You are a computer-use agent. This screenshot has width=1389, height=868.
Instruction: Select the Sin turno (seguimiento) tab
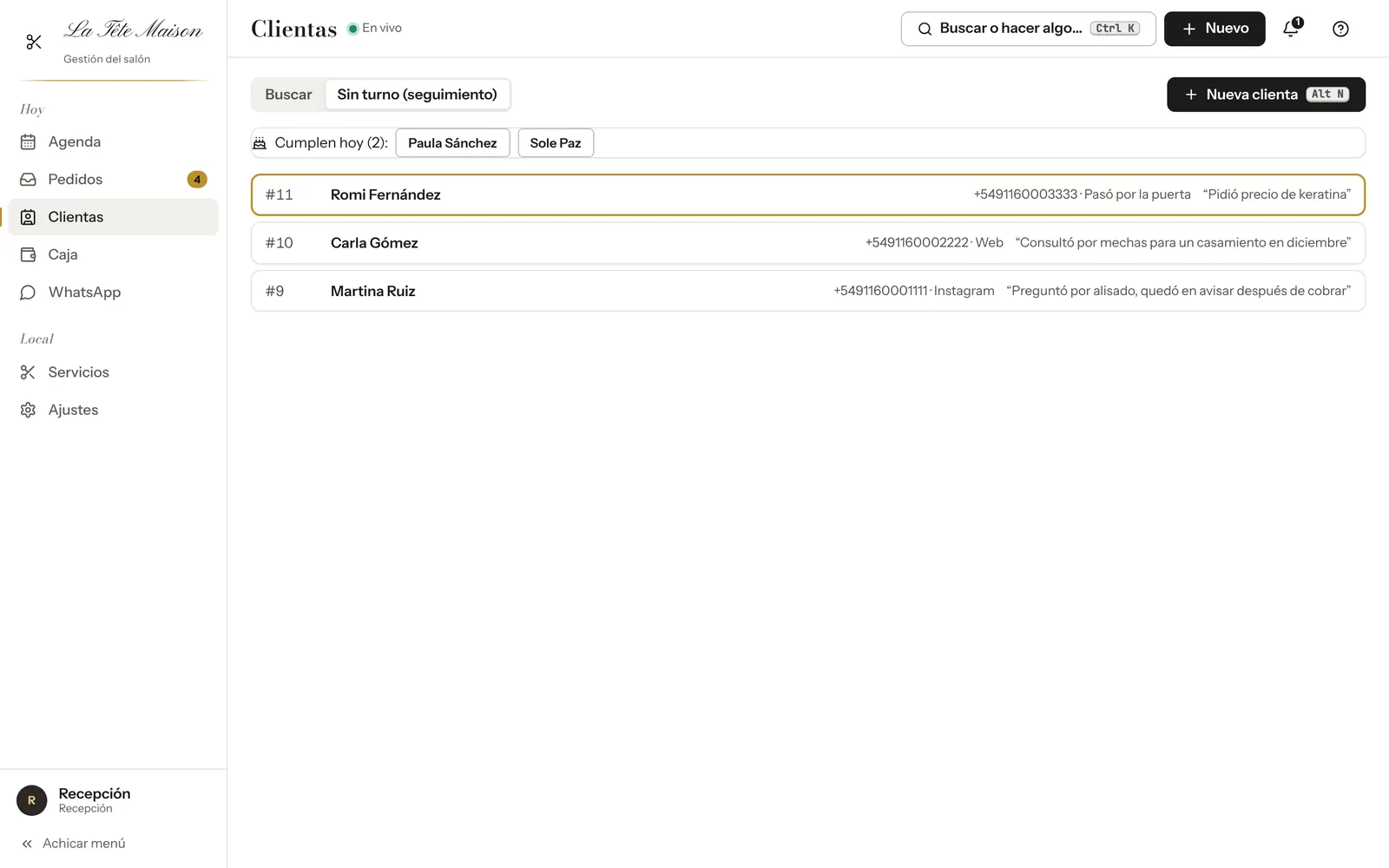(417, 95)
